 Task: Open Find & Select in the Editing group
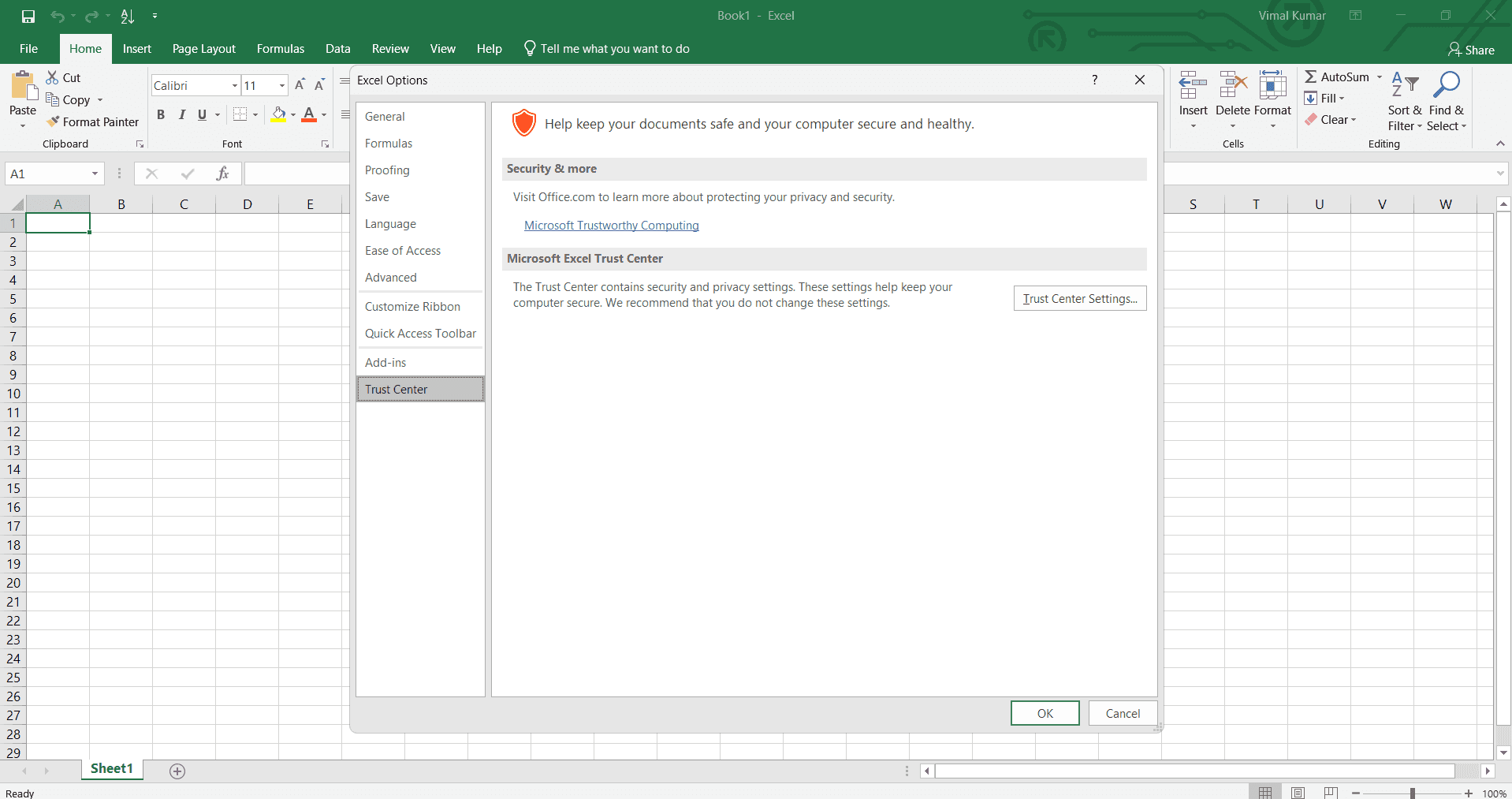[x=1447, y=100]
